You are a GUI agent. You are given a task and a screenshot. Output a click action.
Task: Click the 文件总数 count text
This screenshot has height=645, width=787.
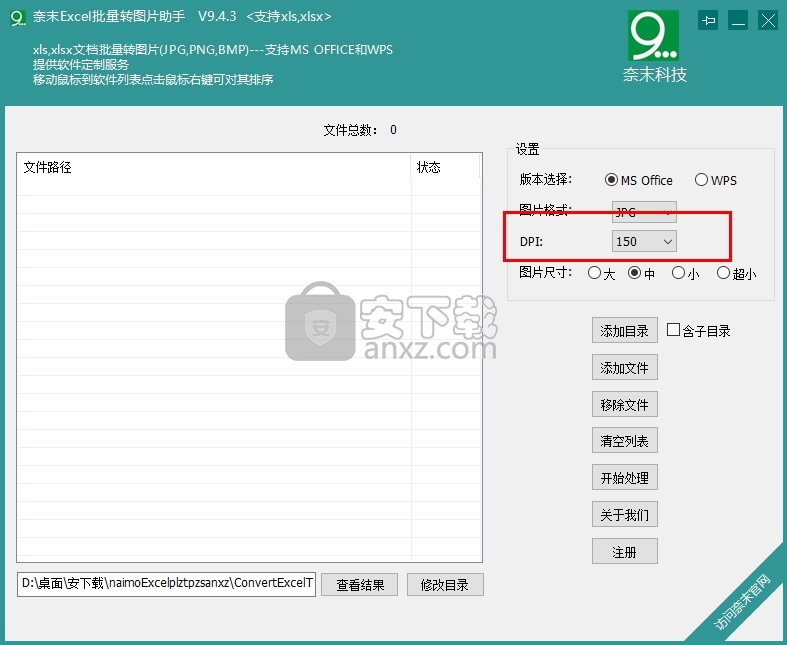(x=360, y=130)
